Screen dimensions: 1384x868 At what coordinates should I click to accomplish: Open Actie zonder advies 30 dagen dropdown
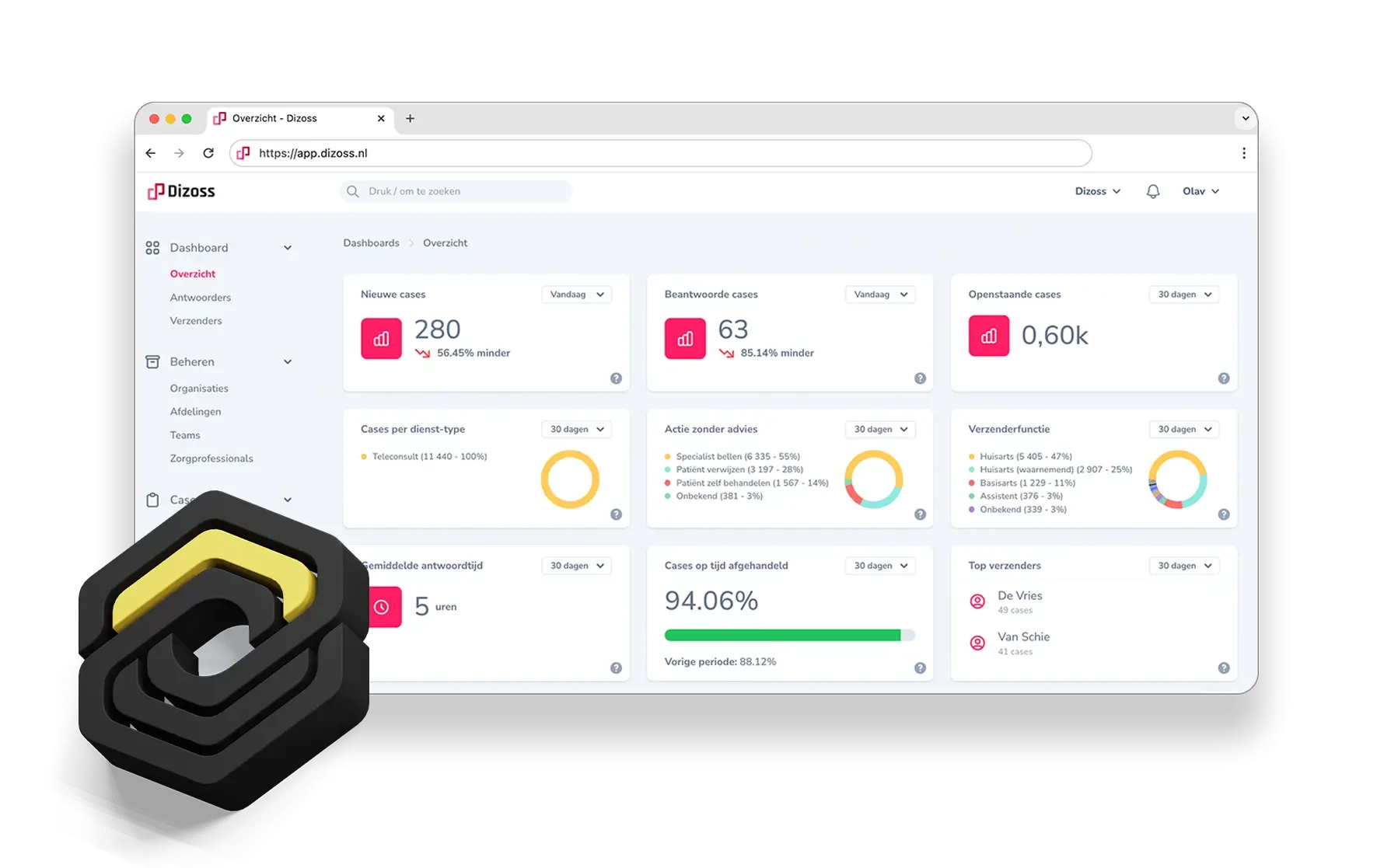click(880, 430)
